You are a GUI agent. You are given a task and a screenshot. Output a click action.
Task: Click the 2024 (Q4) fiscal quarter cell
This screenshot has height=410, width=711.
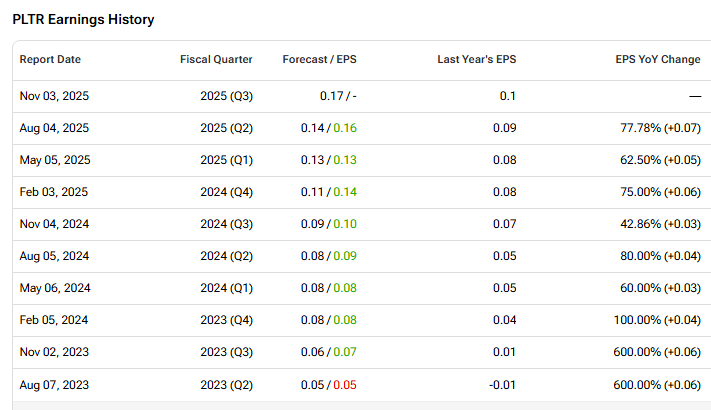226,193
